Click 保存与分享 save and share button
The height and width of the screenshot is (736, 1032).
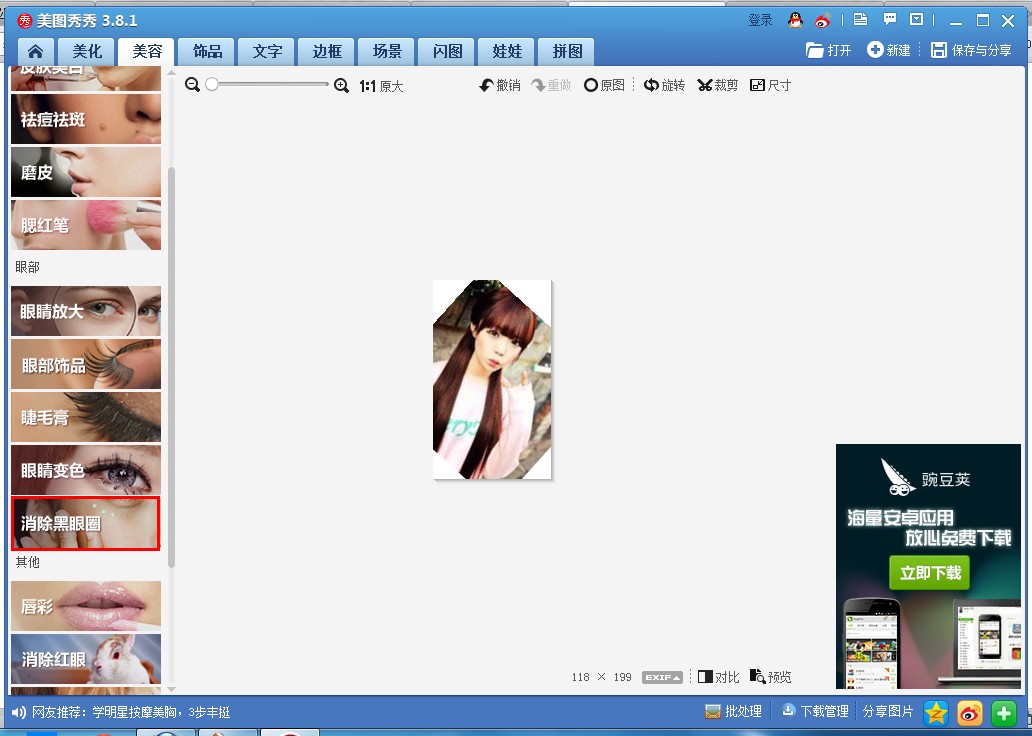point(971,50)
